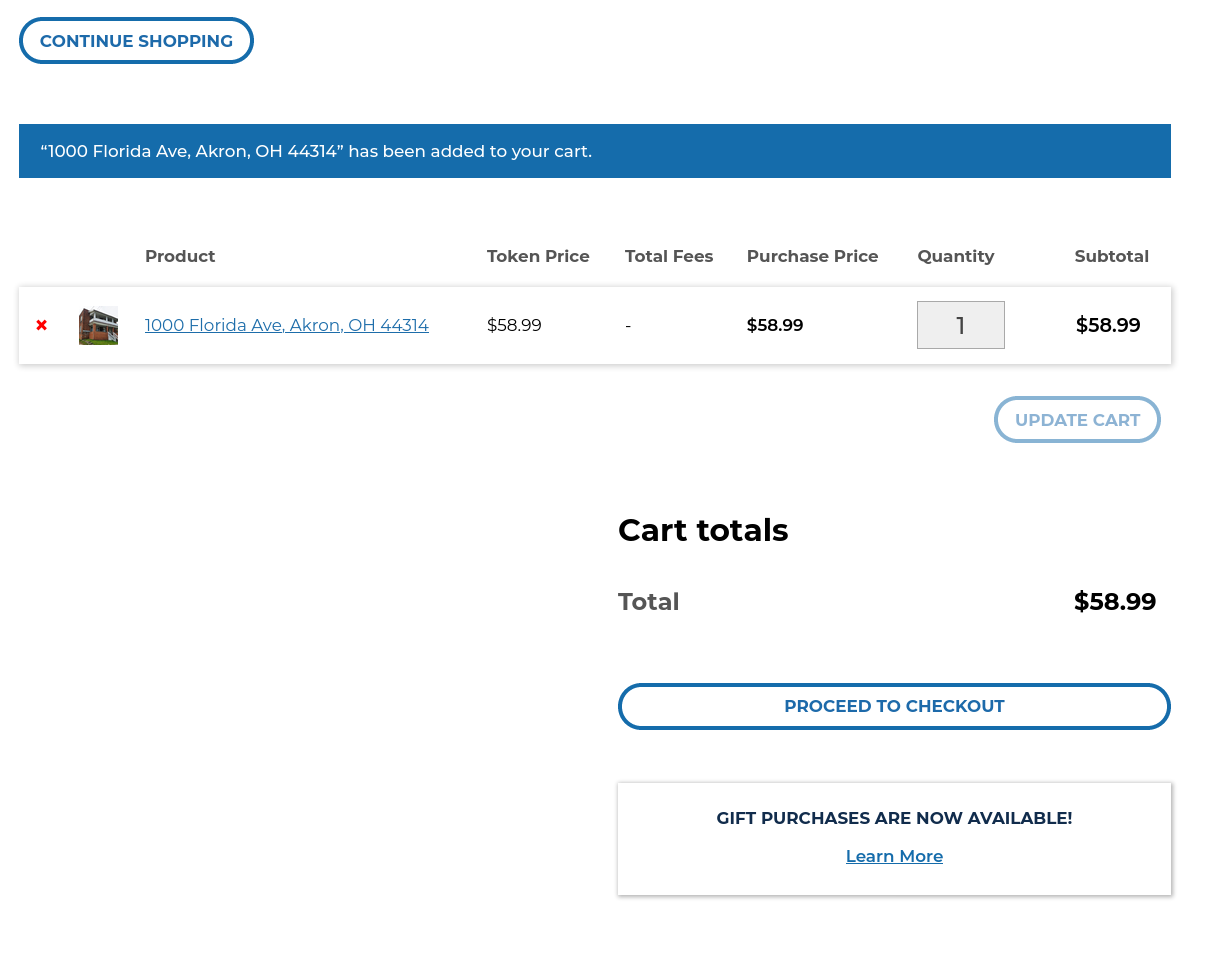Click the cart total amount under Cart totals
The width and height of the screenshot is (1209, 976).
click(x=1114, y=602)
